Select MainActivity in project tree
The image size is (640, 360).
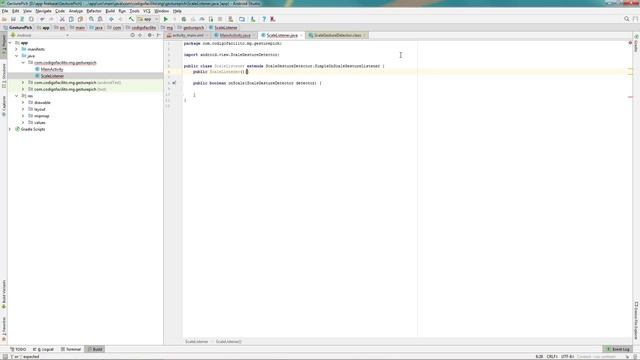click(x=52, y=69)
